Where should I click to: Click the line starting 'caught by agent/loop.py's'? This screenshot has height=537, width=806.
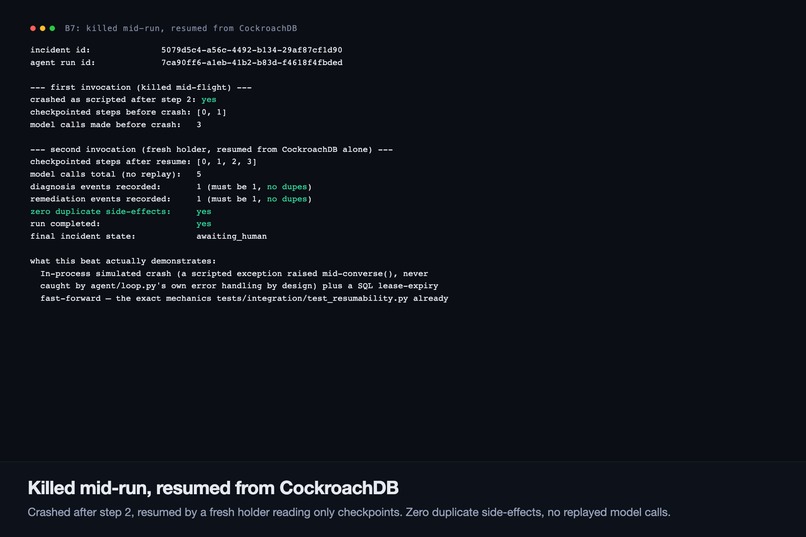click(239, 286)
